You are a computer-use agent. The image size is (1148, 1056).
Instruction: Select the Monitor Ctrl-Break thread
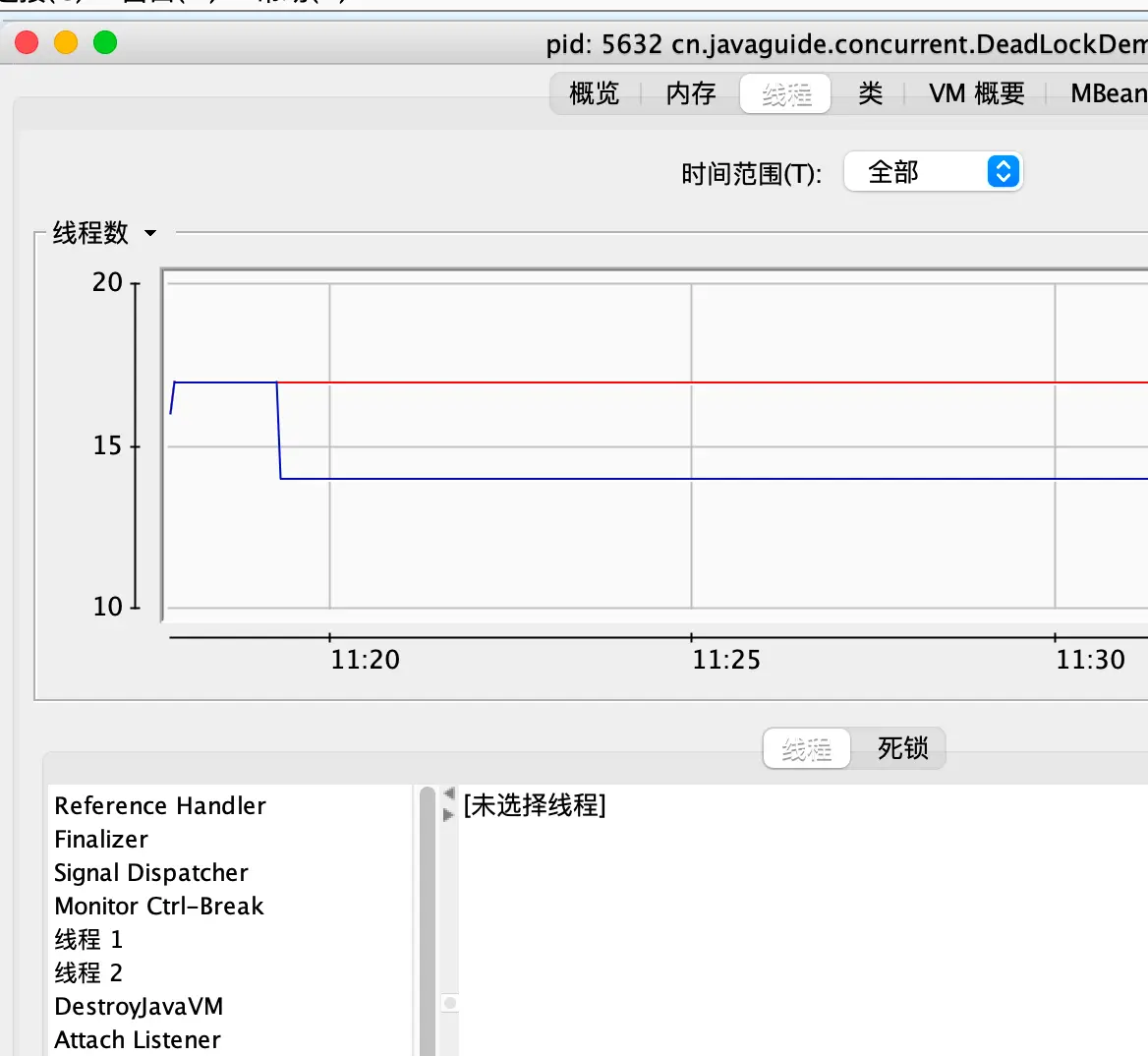click(159, 907)
